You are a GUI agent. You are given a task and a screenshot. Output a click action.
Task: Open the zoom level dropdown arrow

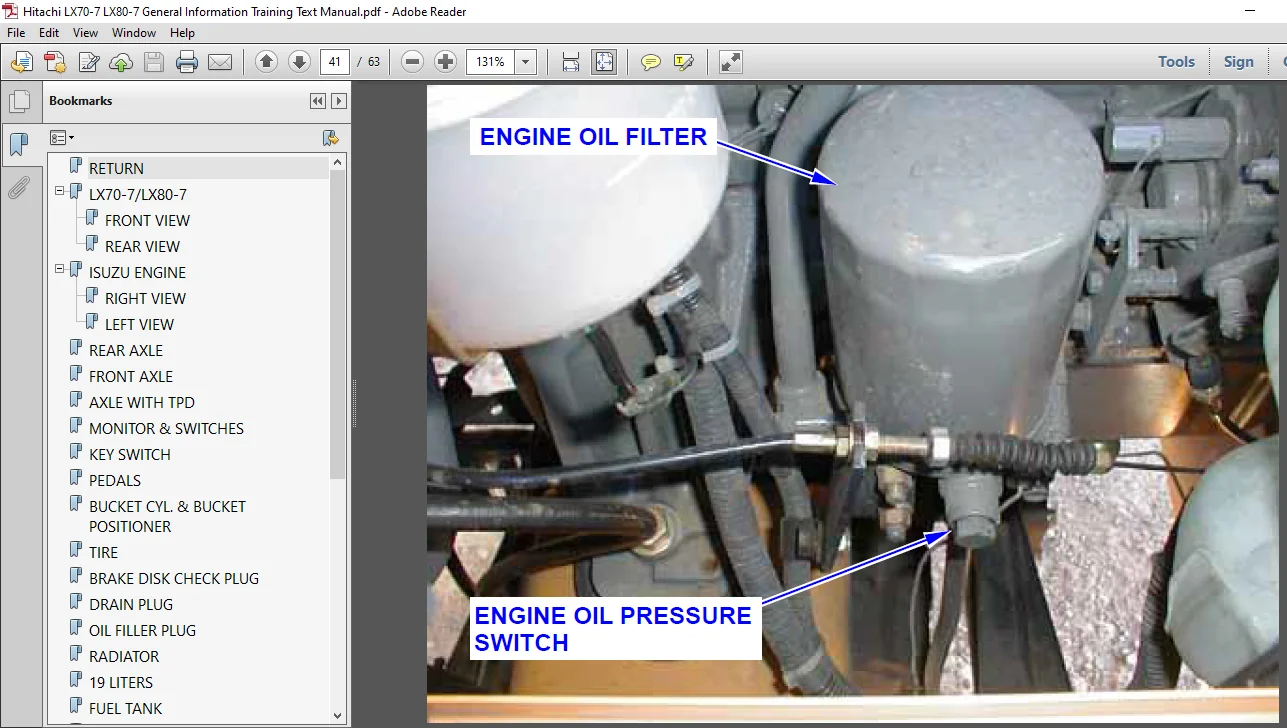tap(527, 62)
